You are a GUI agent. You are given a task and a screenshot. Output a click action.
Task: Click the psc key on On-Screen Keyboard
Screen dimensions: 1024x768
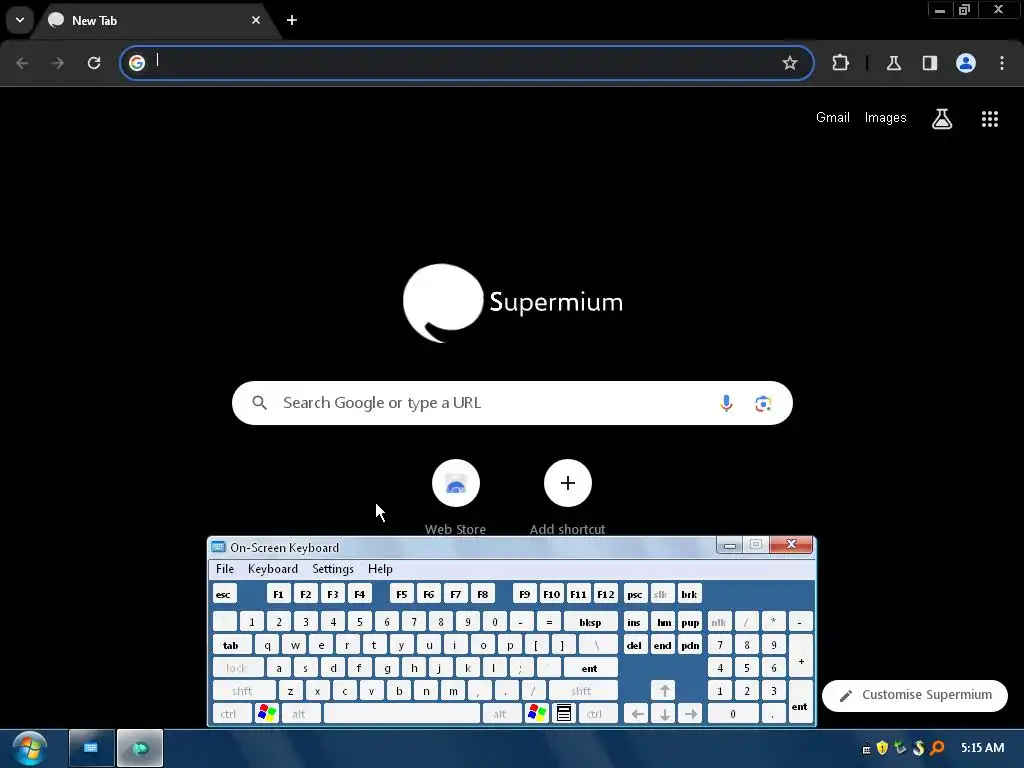pyautogui.click(x=634, y=594)
